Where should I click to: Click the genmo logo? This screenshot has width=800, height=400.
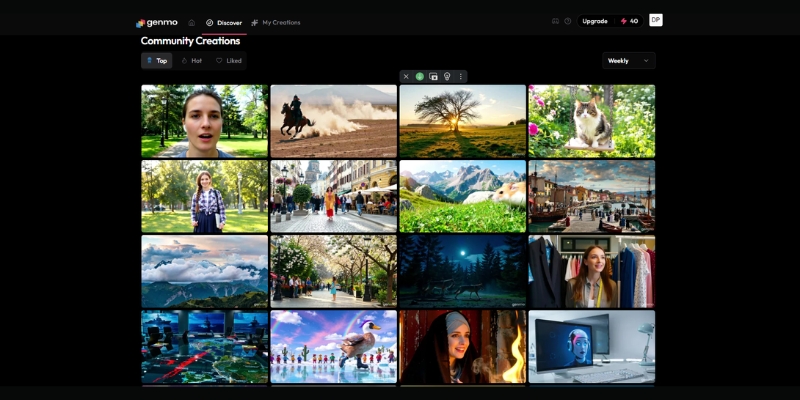[x=157, y=22]
